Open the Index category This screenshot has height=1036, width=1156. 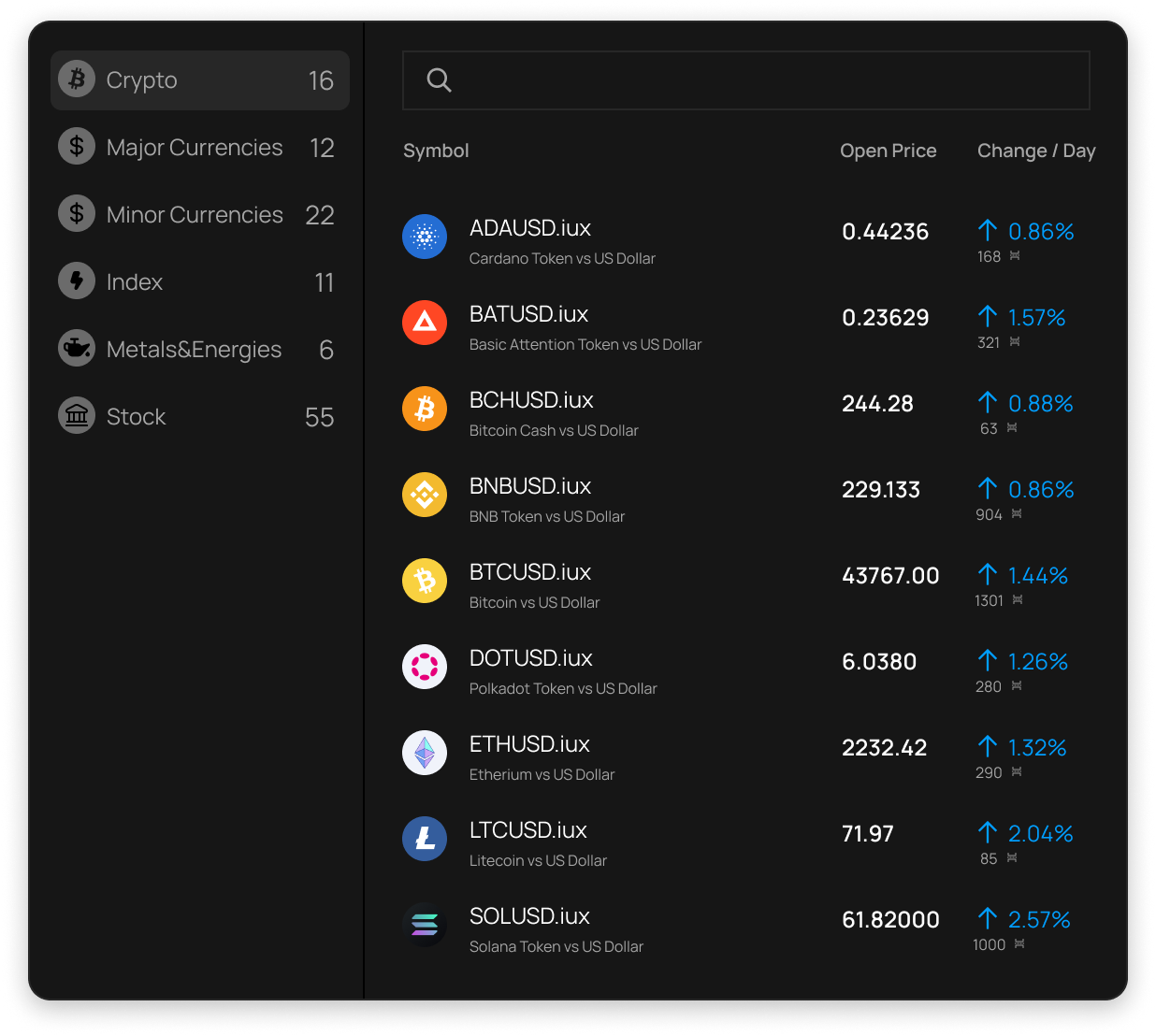pos(200,282)
